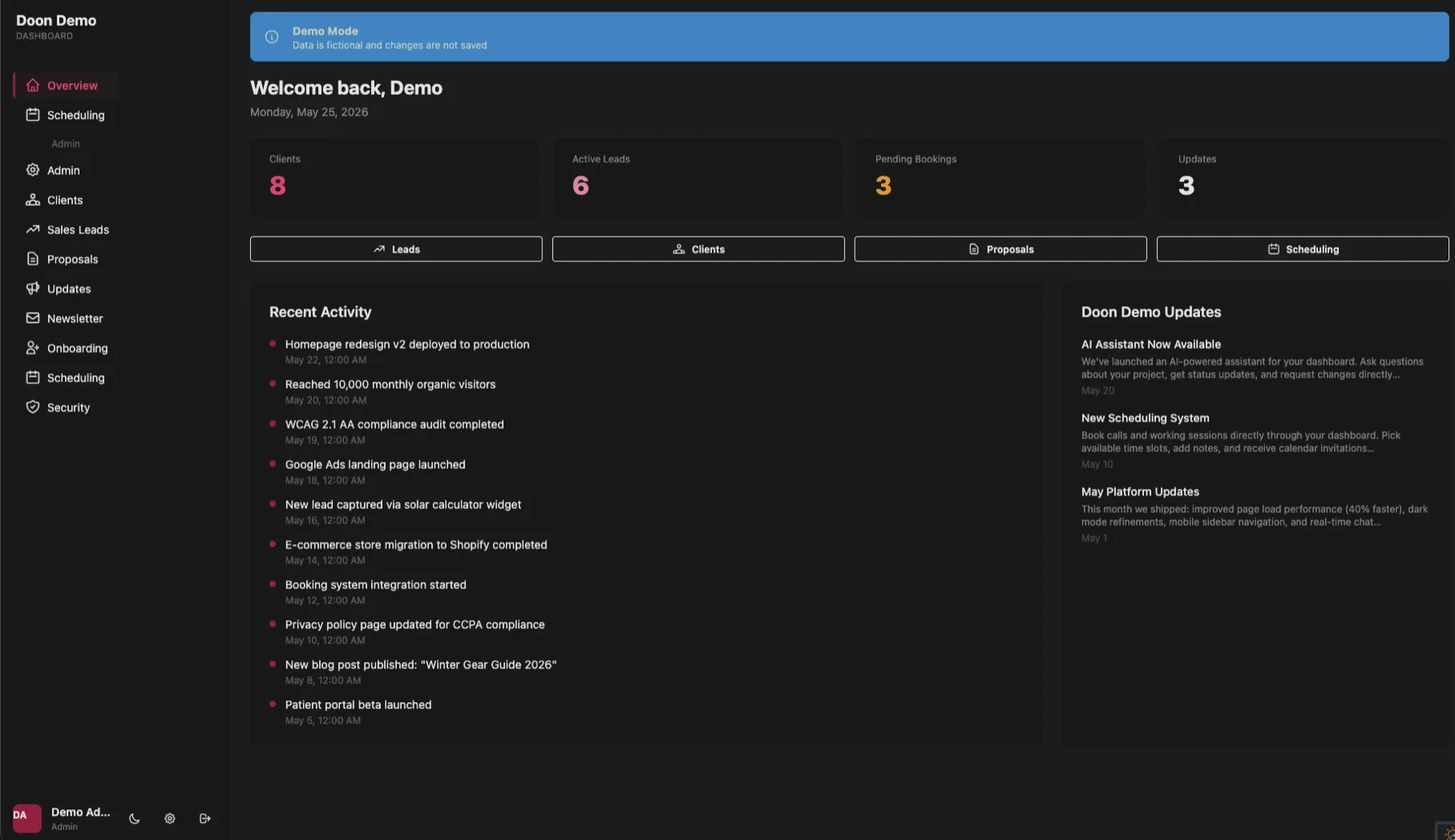
Task: Click the Onboarding user-plus icon
Action: point(32,348)
